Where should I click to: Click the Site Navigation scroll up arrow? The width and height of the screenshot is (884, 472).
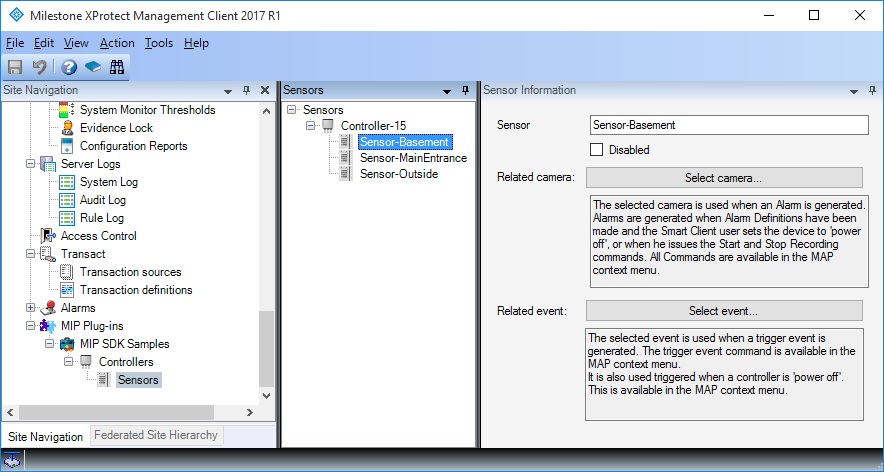pyautogui.click(x=267, y=111)
